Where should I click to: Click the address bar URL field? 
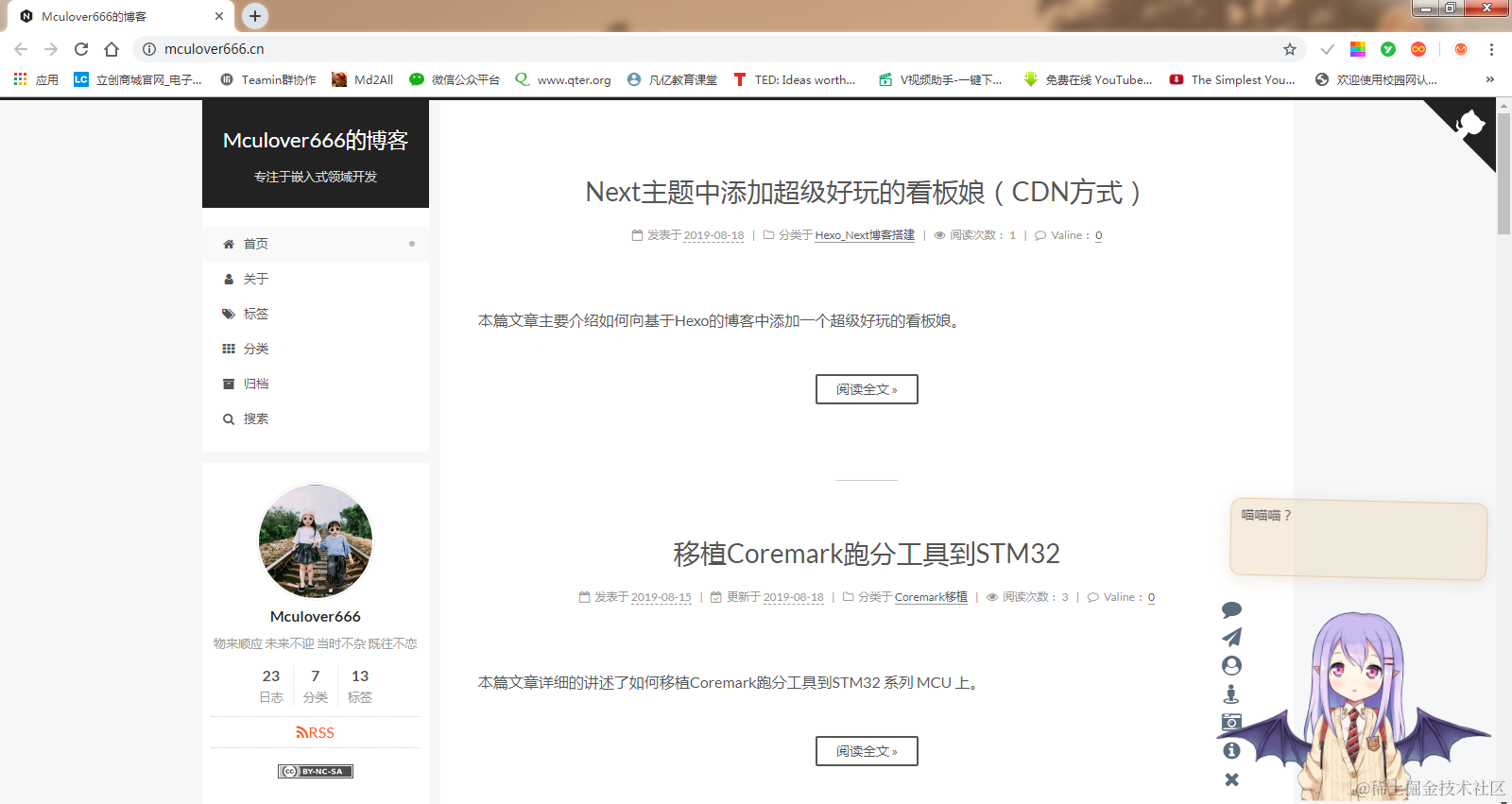pos(718,49)
